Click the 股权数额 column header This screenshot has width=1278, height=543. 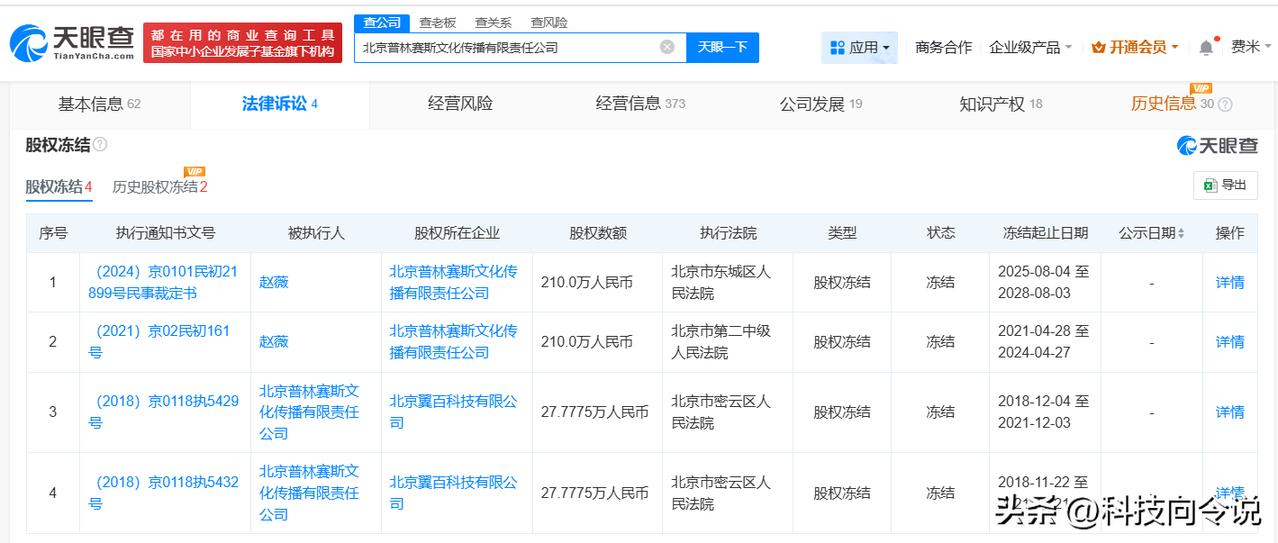[598, 233]
